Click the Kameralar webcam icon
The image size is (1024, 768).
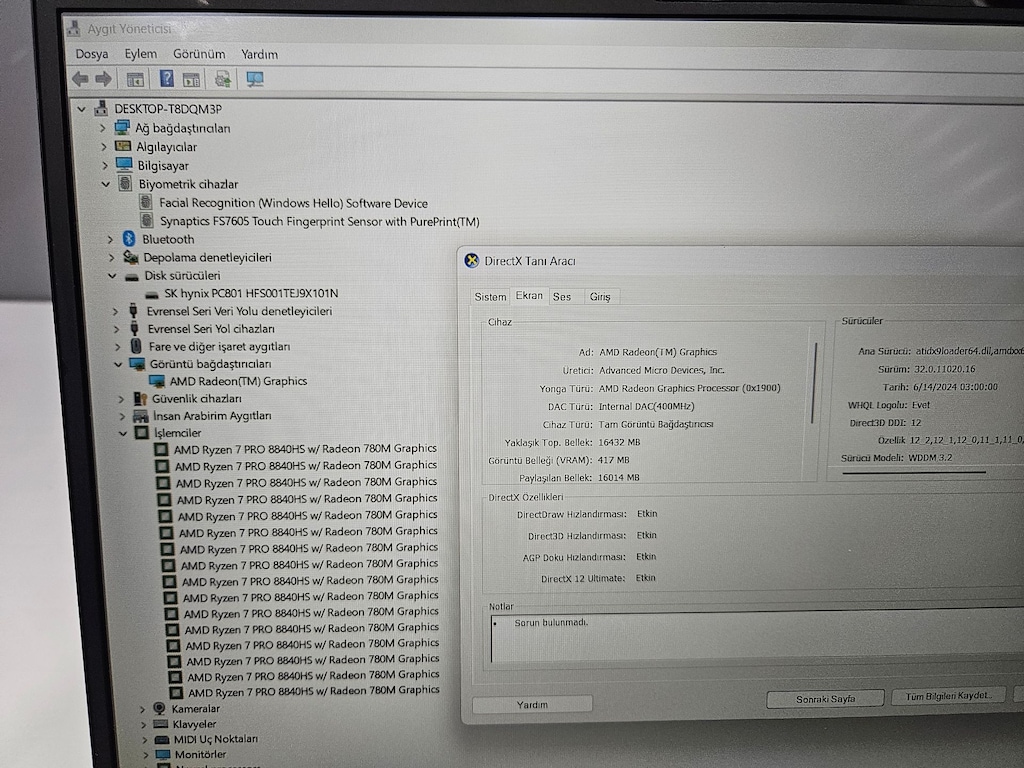pos(159,709)
